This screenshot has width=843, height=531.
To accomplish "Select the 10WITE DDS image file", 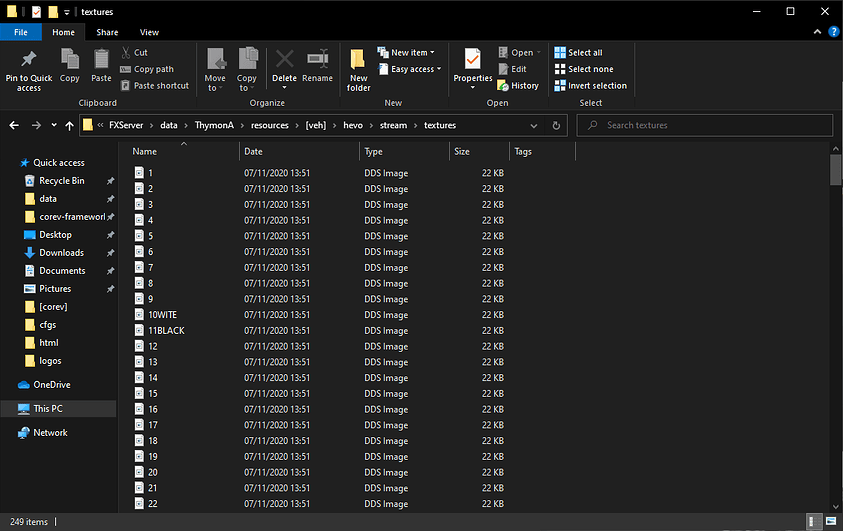I will pyautogui.click(x=162, y=315).
